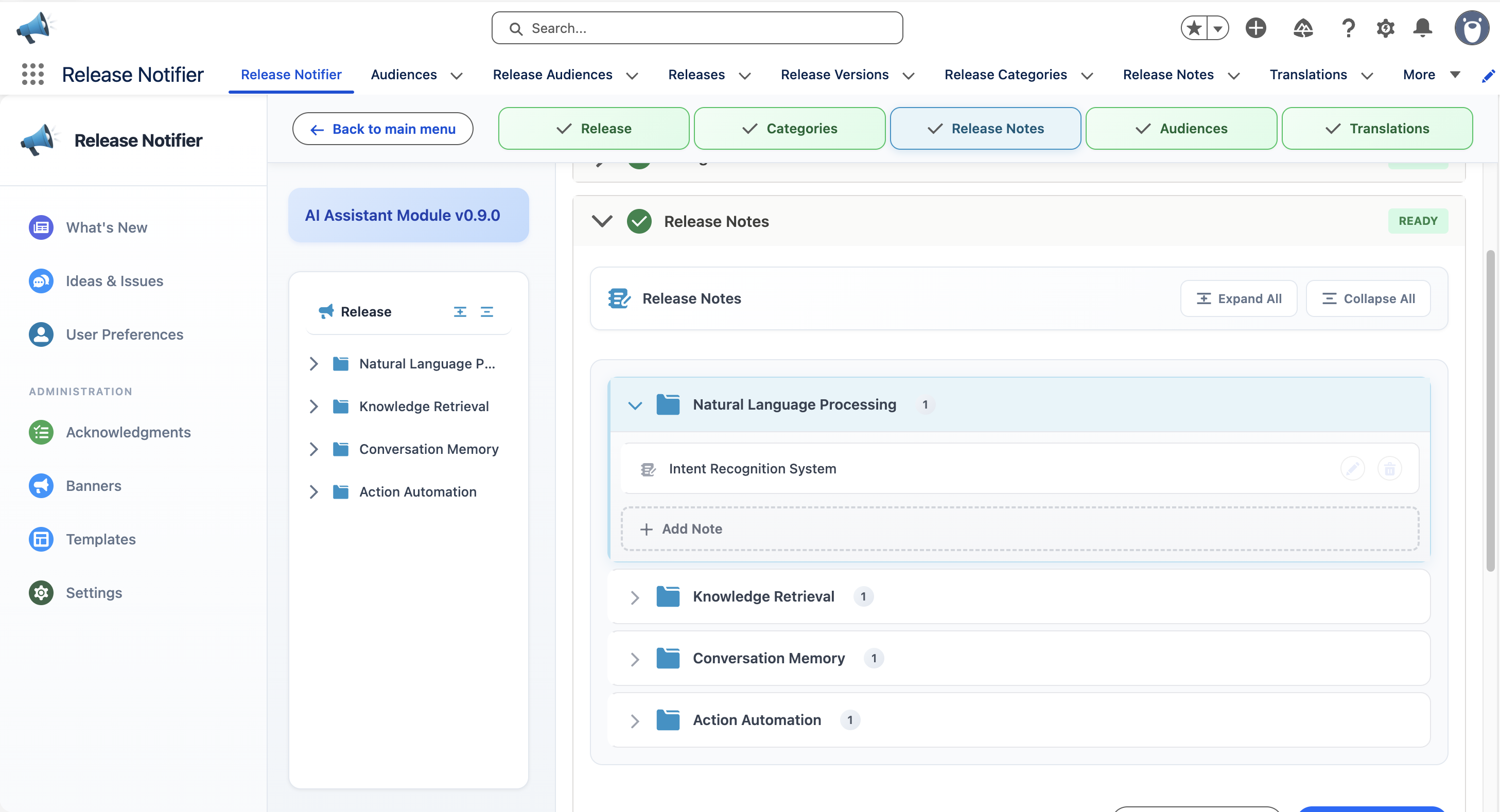The height and width of the screenshot is (812, 1500).
Task: Delete the Intent Recognition System note
Action: 1390,469
